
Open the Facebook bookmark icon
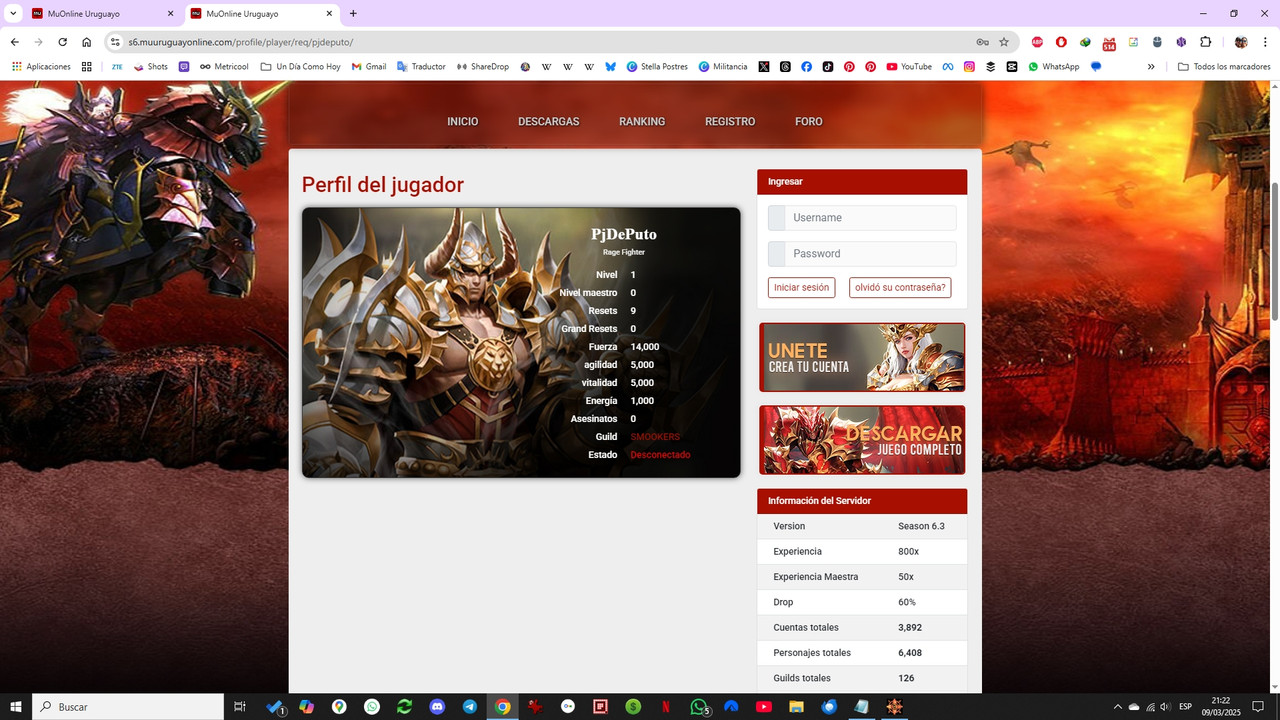click(x=806, y=67)
